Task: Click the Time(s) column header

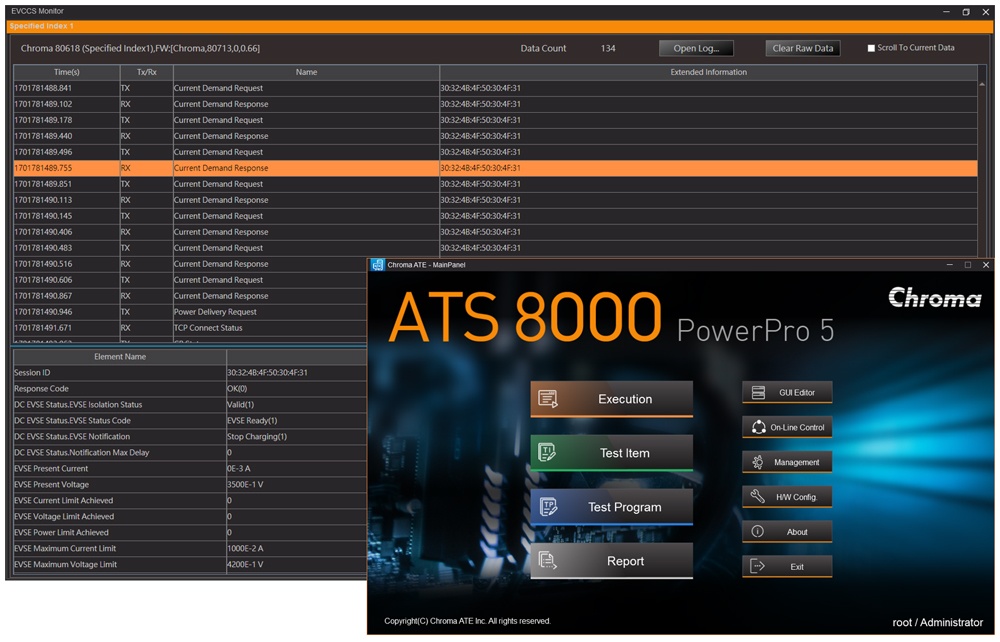Action: [x=66, y=72]
